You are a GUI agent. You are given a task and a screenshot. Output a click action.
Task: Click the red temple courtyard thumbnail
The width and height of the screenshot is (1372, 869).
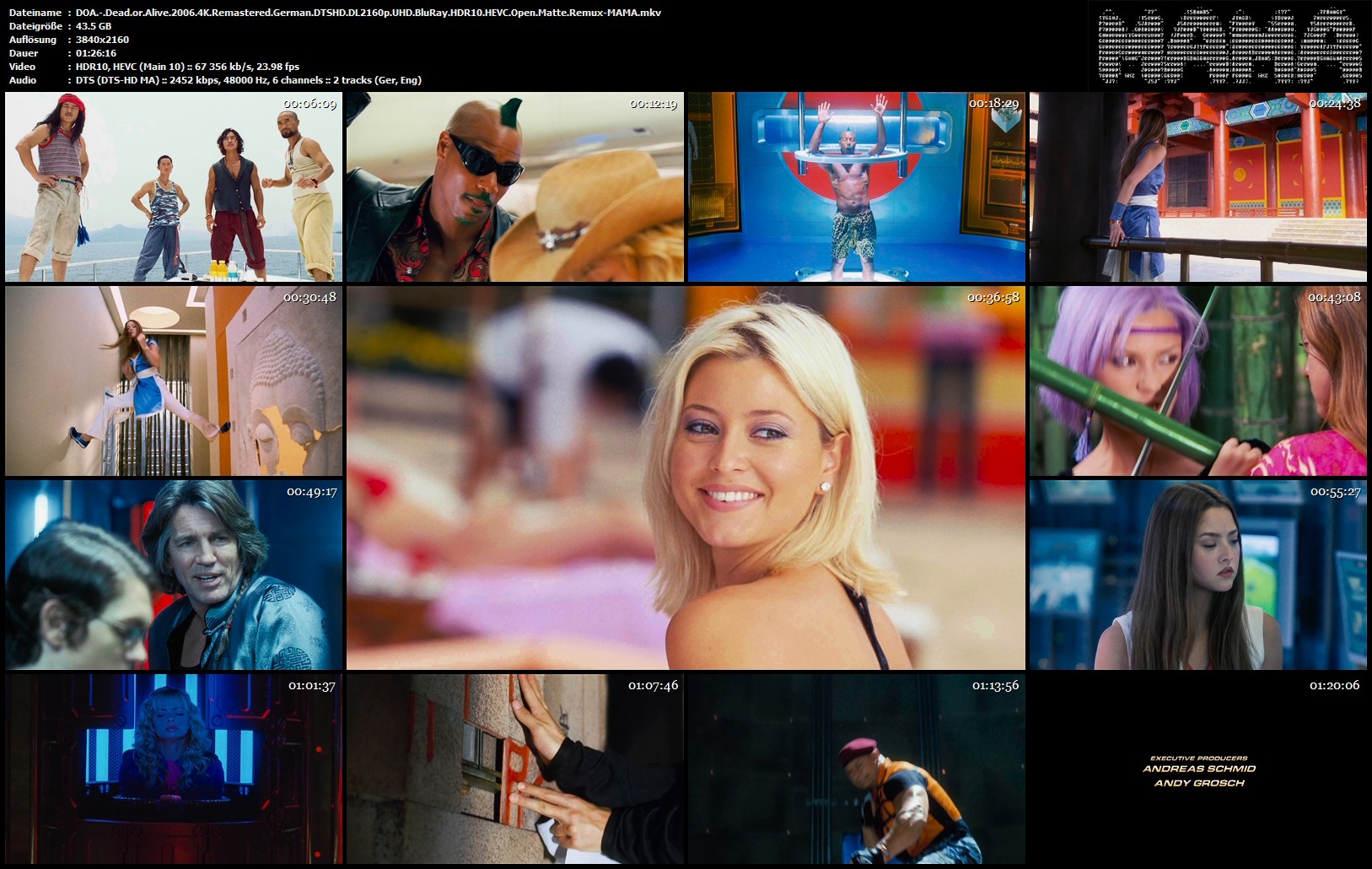coord(1197,186)
